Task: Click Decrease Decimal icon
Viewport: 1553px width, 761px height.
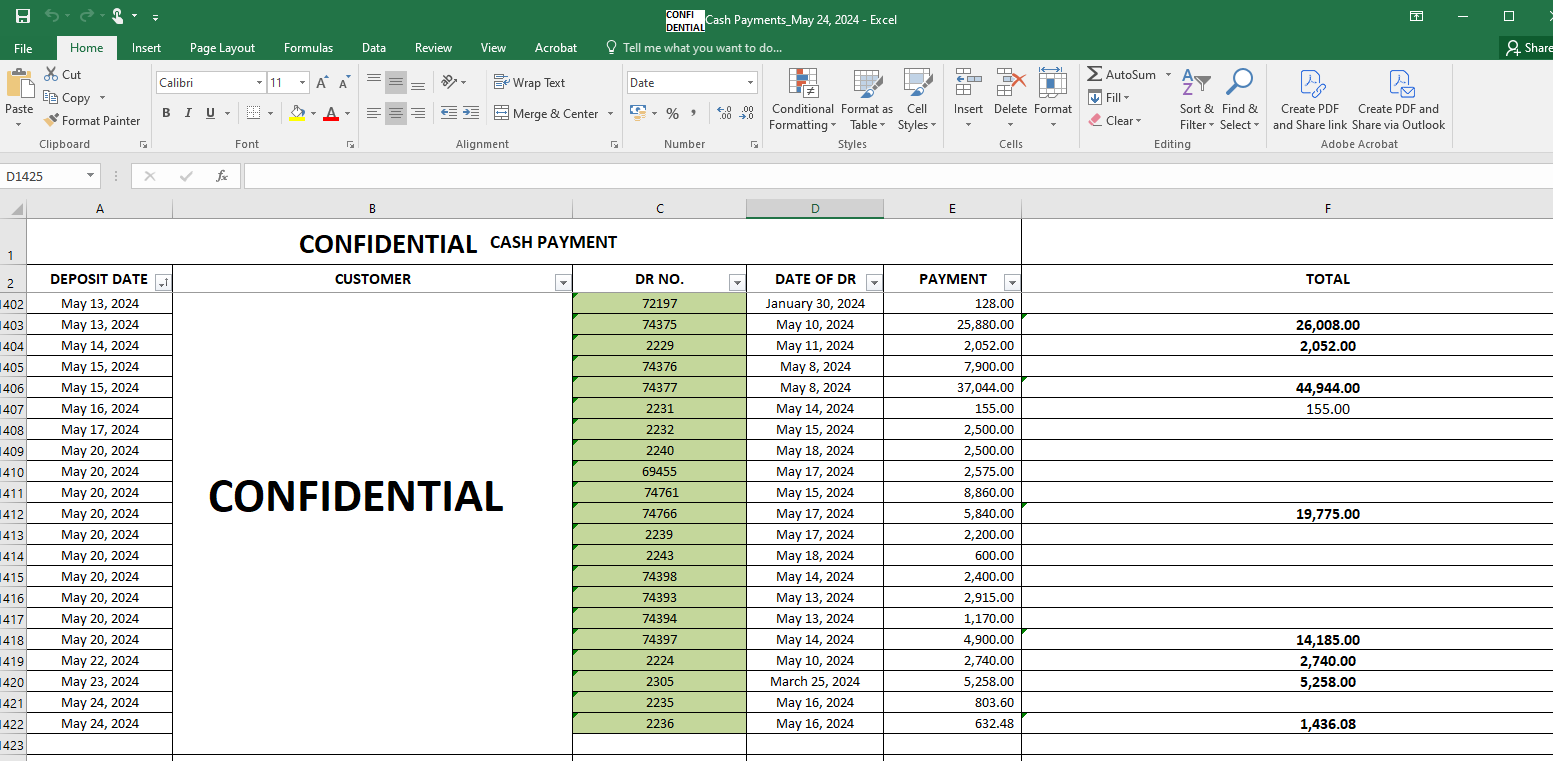Action: point(747,113)
